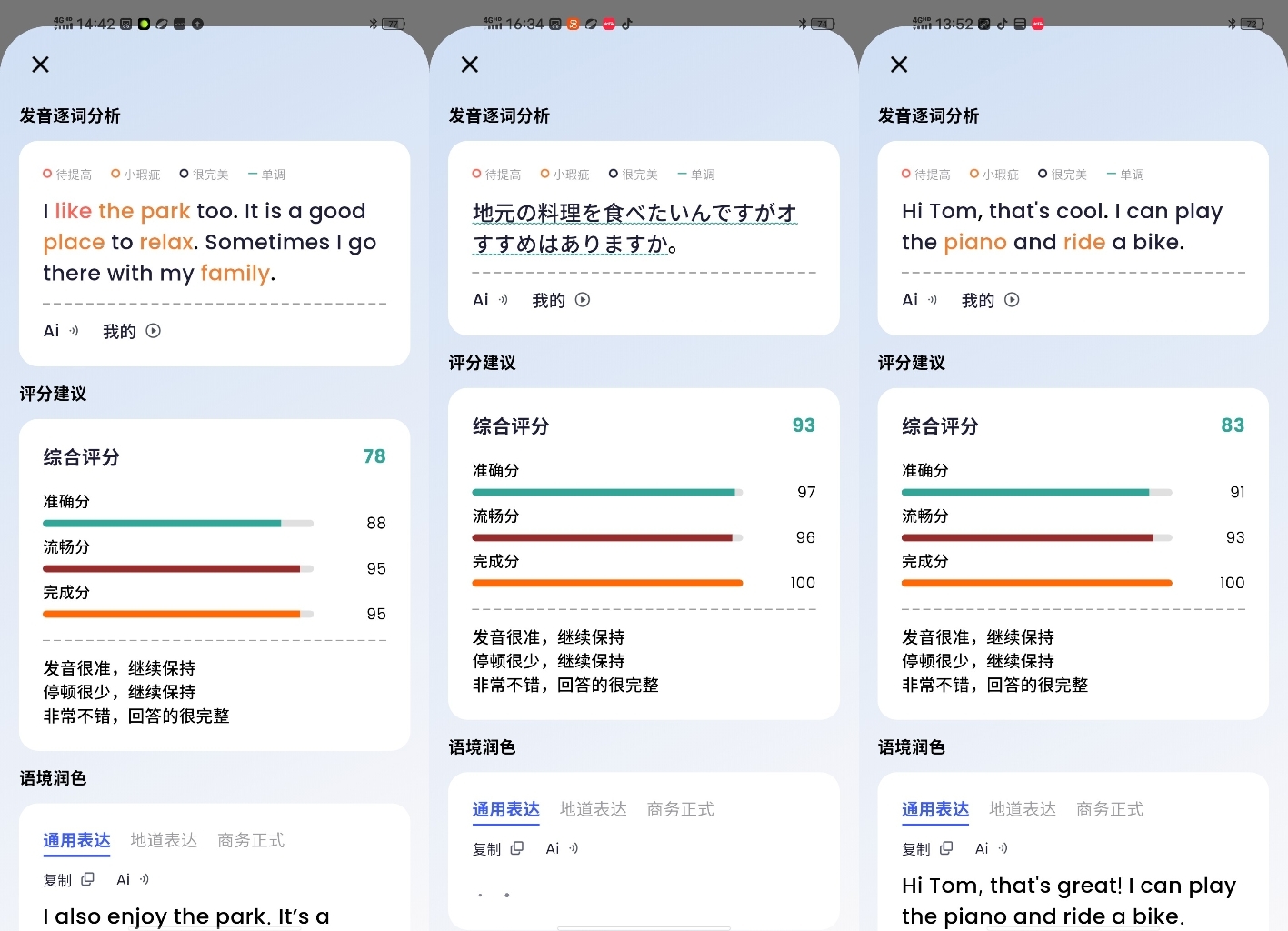Close the score-93 Japanese analysis screen
1288x931 pixels.
point(469,65)
